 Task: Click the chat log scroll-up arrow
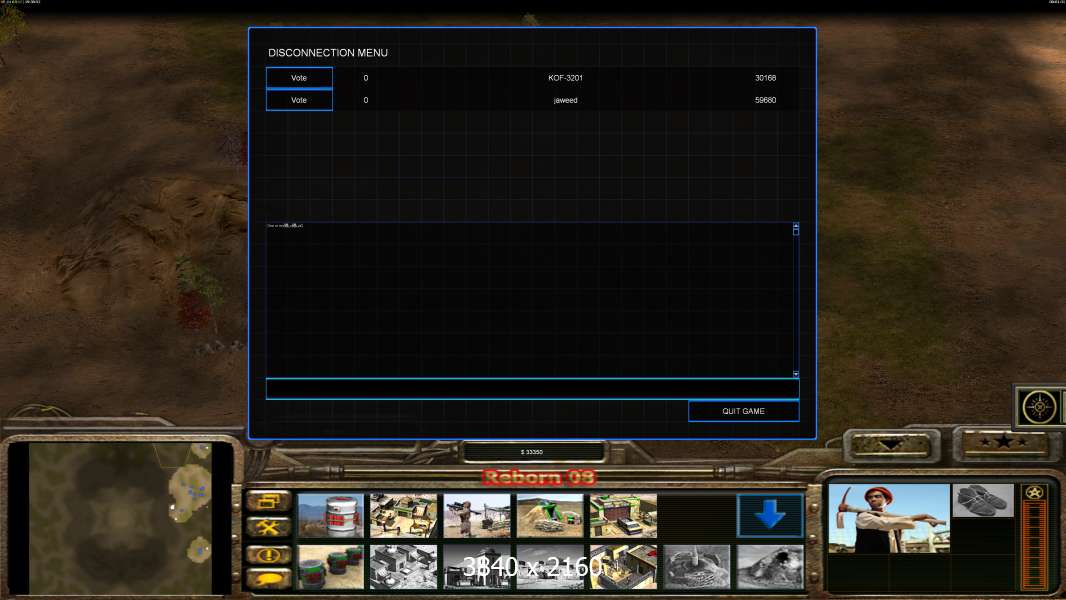(795, 226)
